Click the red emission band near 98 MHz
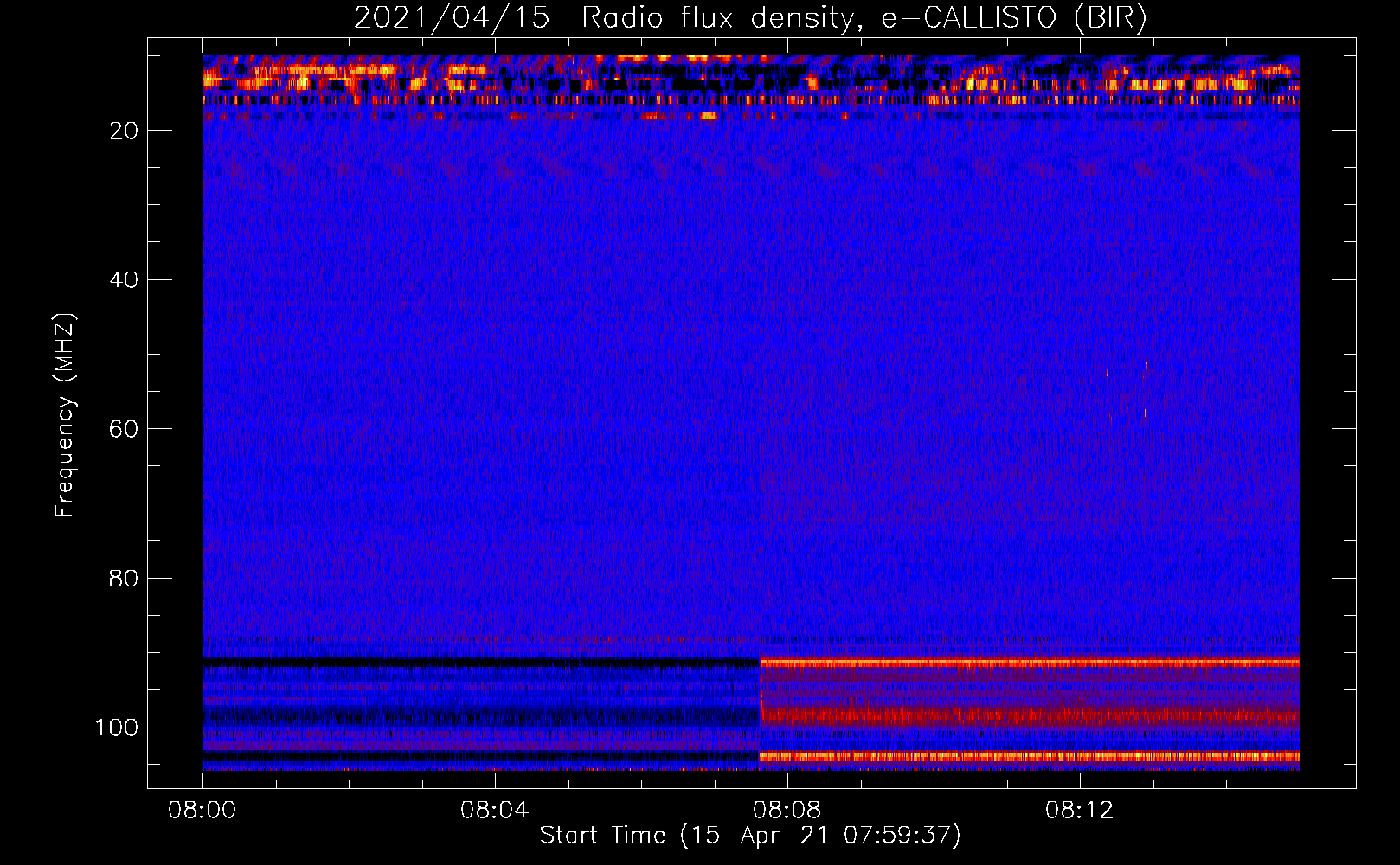 1030,716
